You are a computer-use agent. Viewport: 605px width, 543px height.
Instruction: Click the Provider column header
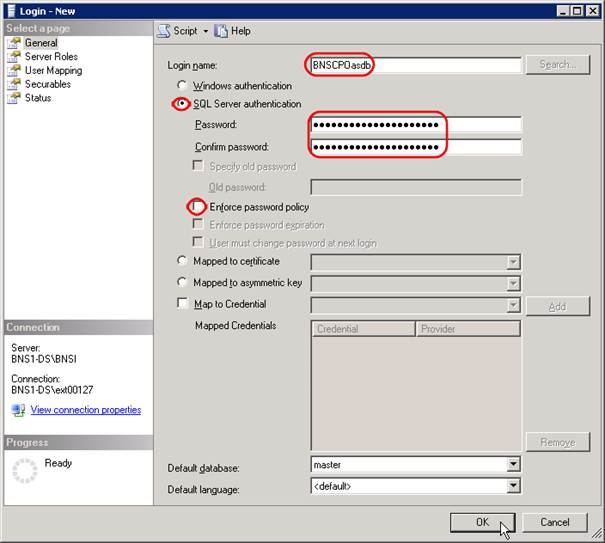[468, 329]
